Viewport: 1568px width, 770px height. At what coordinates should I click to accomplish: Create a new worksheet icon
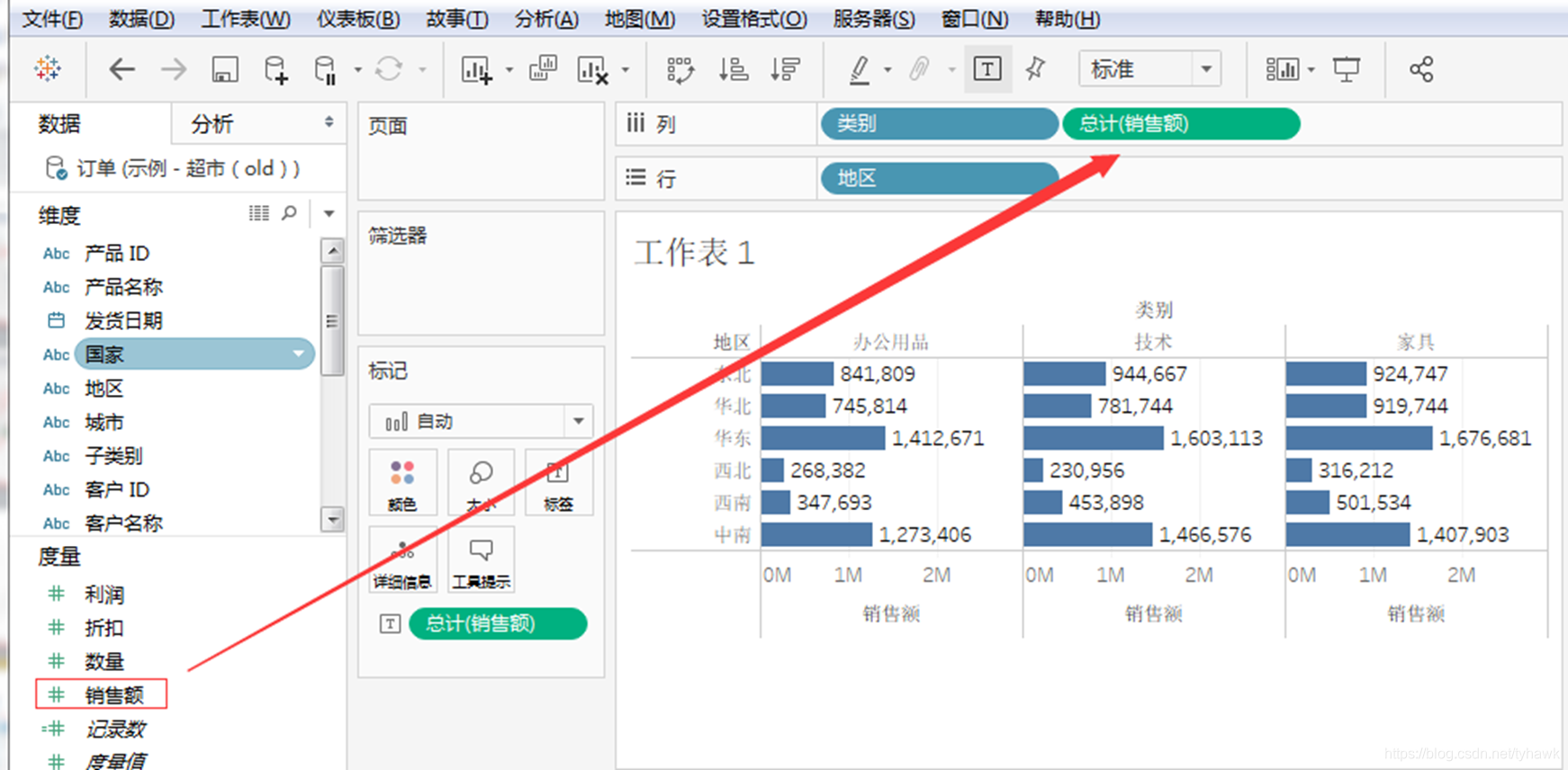[x=476, y=69]
